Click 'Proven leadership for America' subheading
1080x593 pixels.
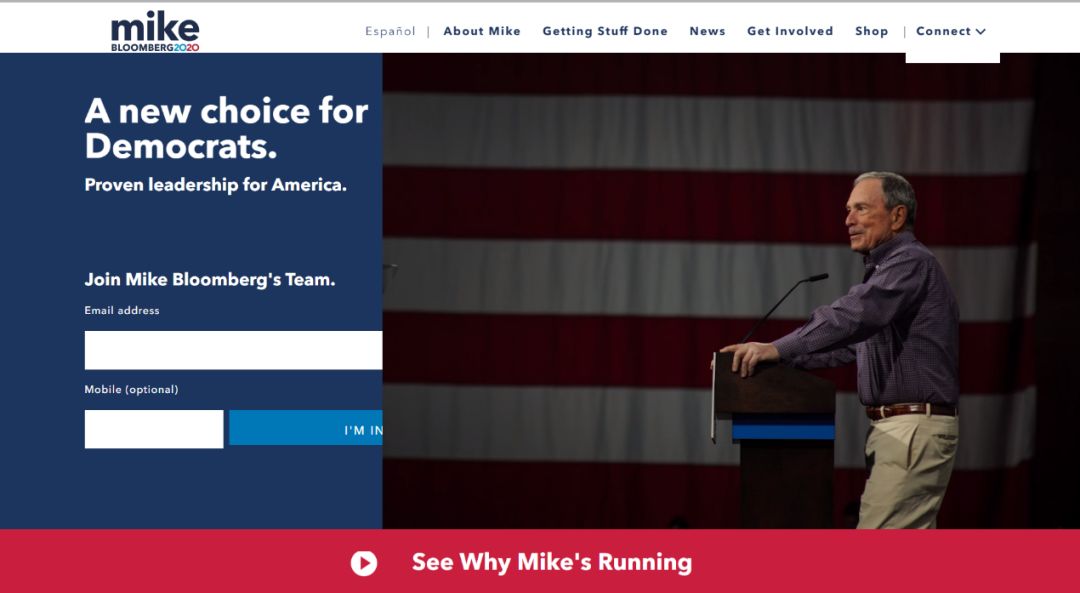(215, 185)
